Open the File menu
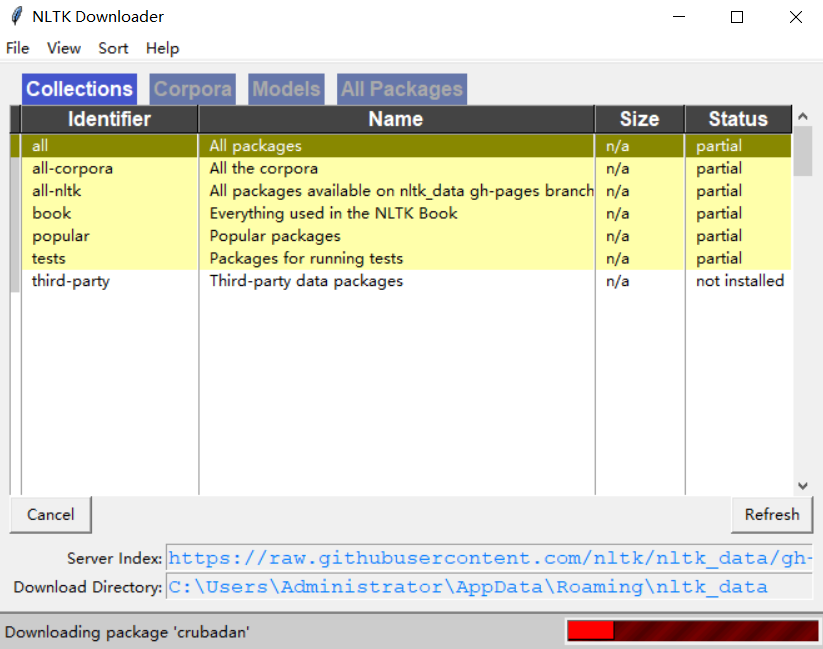This screenshot has width=823, height=649. point(18,48)
